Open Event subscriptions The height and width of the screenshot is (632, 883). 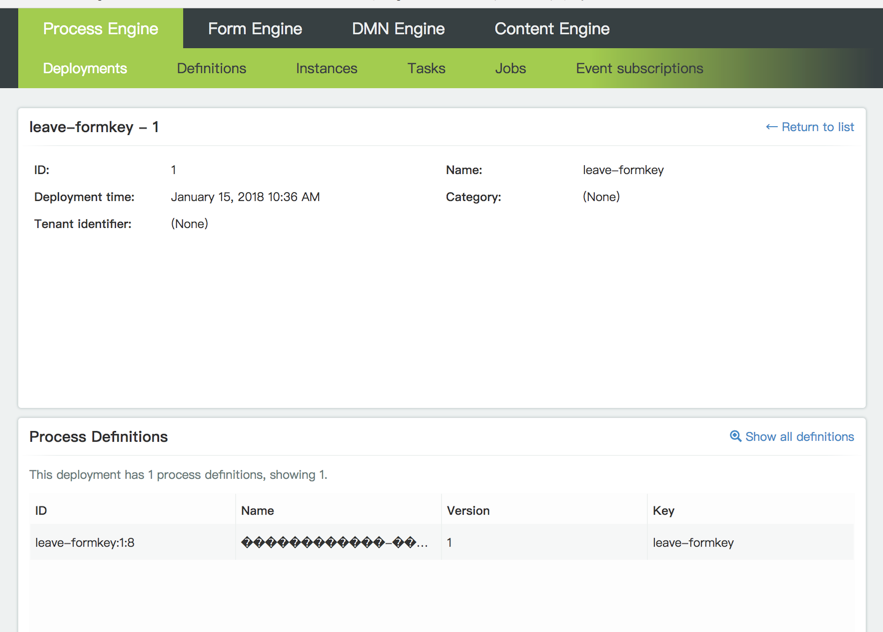[x=639, y=68]
